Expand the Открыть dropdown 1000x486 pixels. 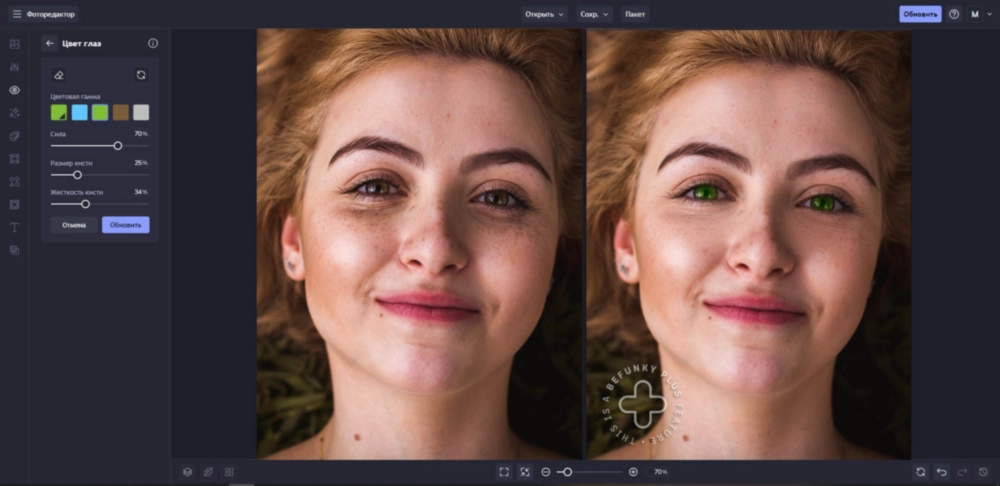[544, 14]
